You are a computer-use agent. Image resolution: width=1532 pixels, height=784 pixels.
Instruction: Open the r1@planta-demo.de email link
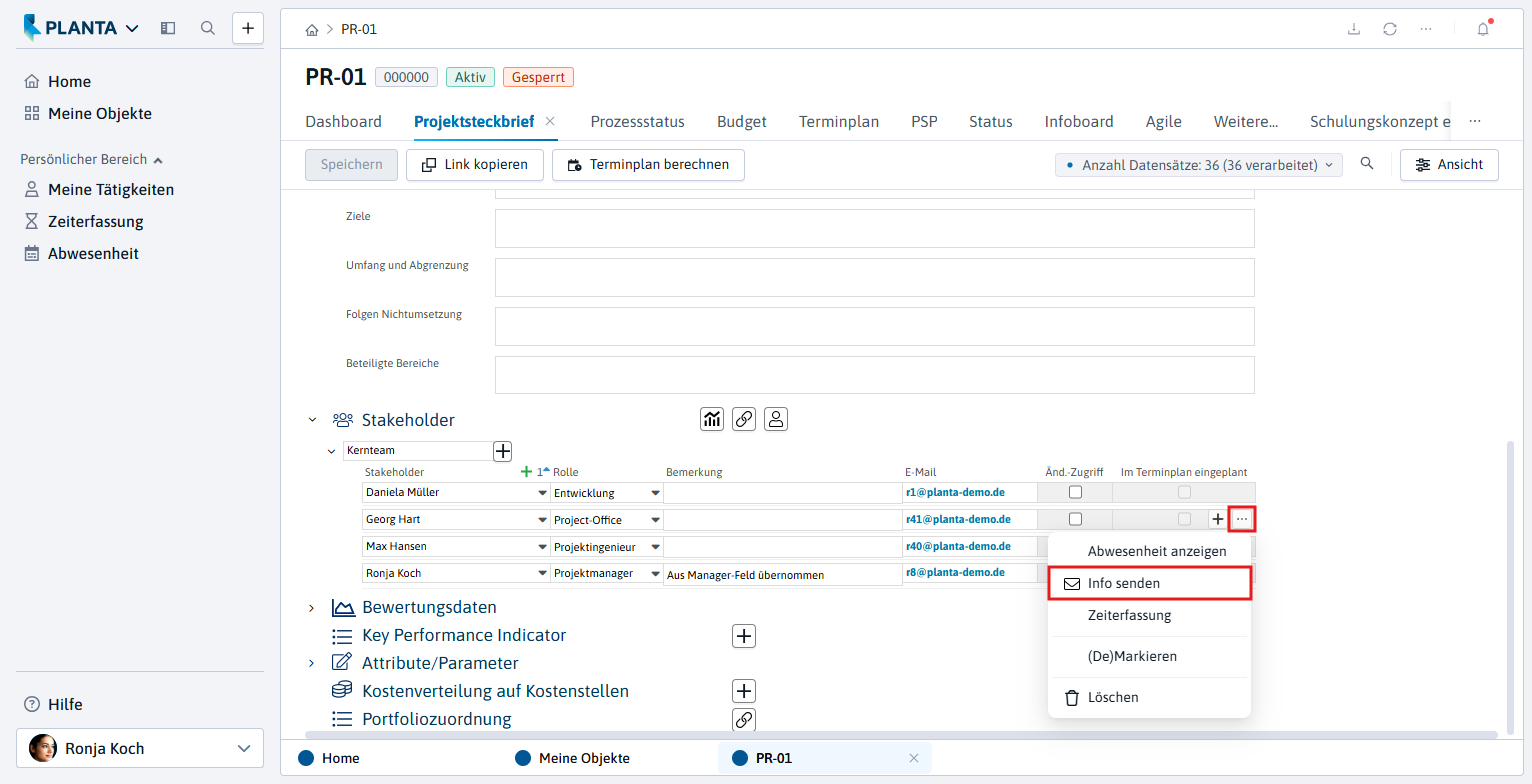tap(955, 492)
